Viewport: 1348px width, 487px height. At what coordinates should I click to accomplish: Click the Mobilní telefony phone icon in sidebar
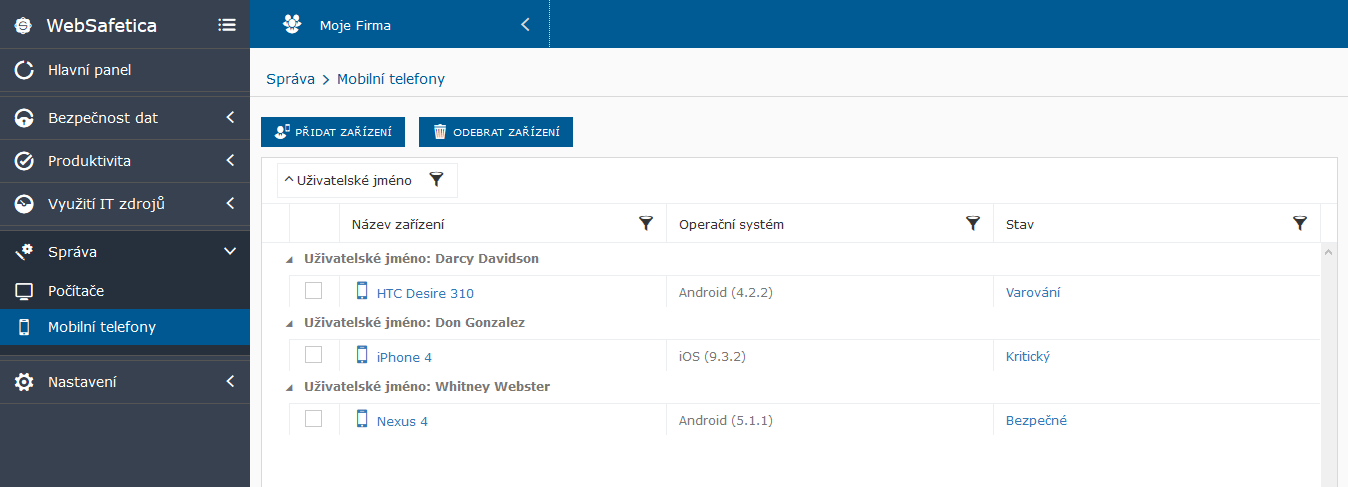pyautogui.click(x=25, y=327)
